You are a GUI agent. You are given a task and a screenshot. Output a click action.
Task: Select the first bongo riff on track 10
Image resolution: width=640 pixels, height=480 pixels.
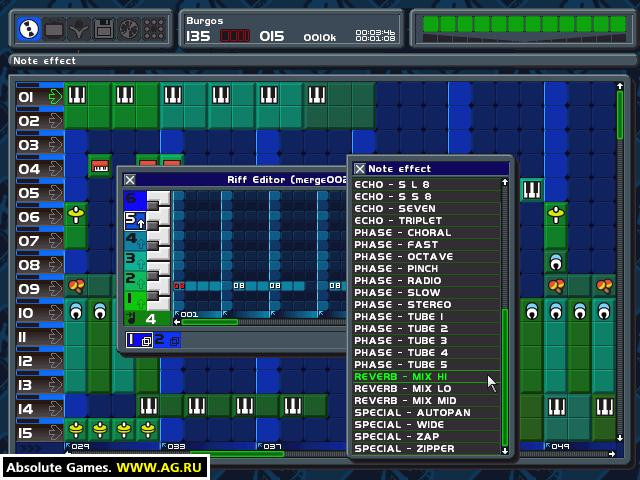[76, 311]
